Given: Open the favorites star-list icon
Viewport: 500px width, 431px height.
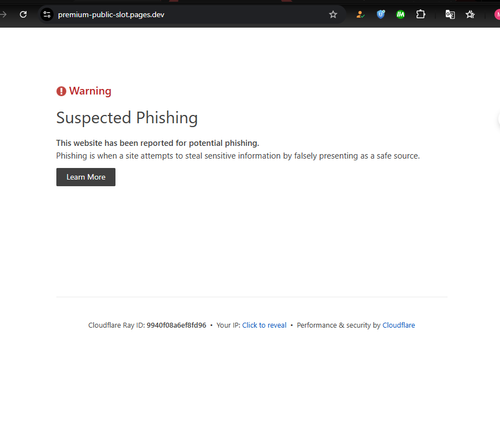Looking at the screenshot, I should coord(470,15).
